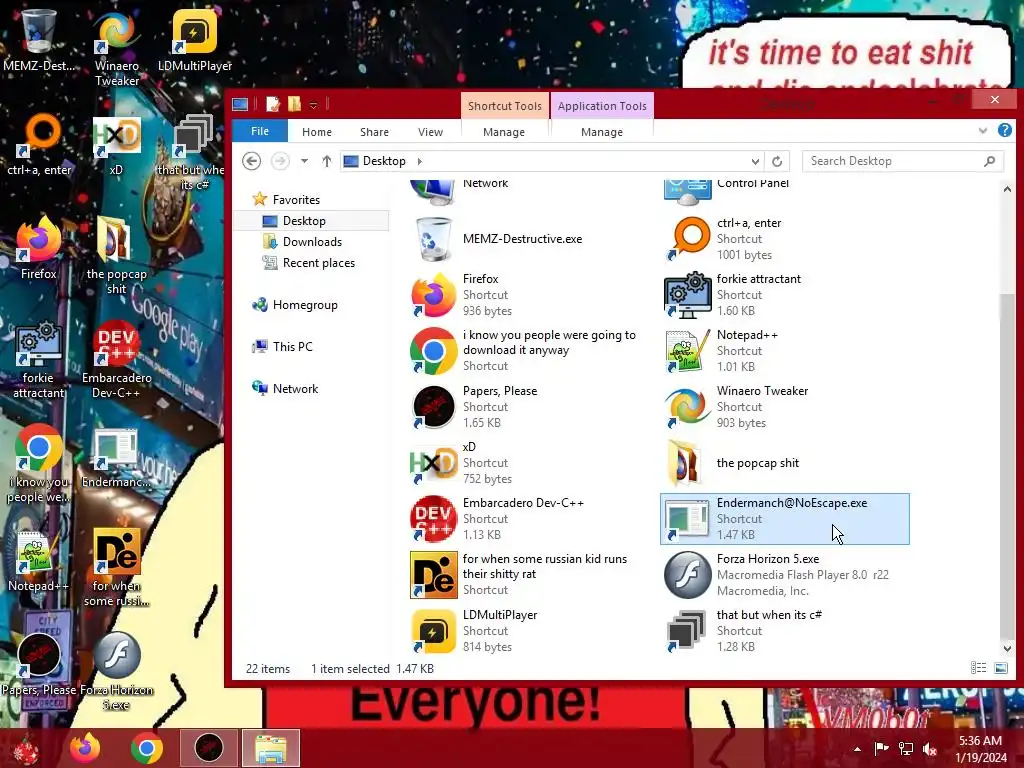Unmute volume in system tray
This screenshot has height=768, width=1024.
tap(930, 749)
